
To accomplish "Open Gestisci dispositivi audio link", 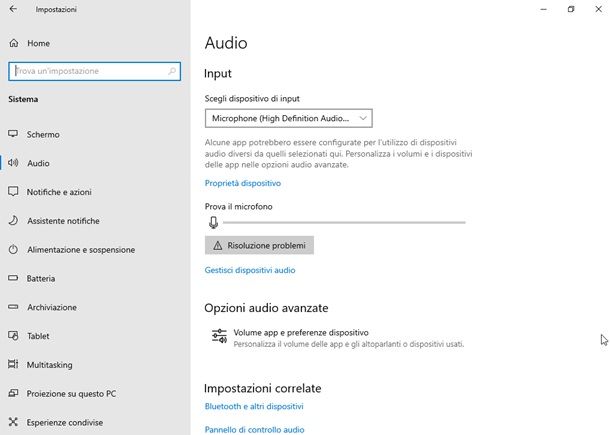I will coord(250,270).
